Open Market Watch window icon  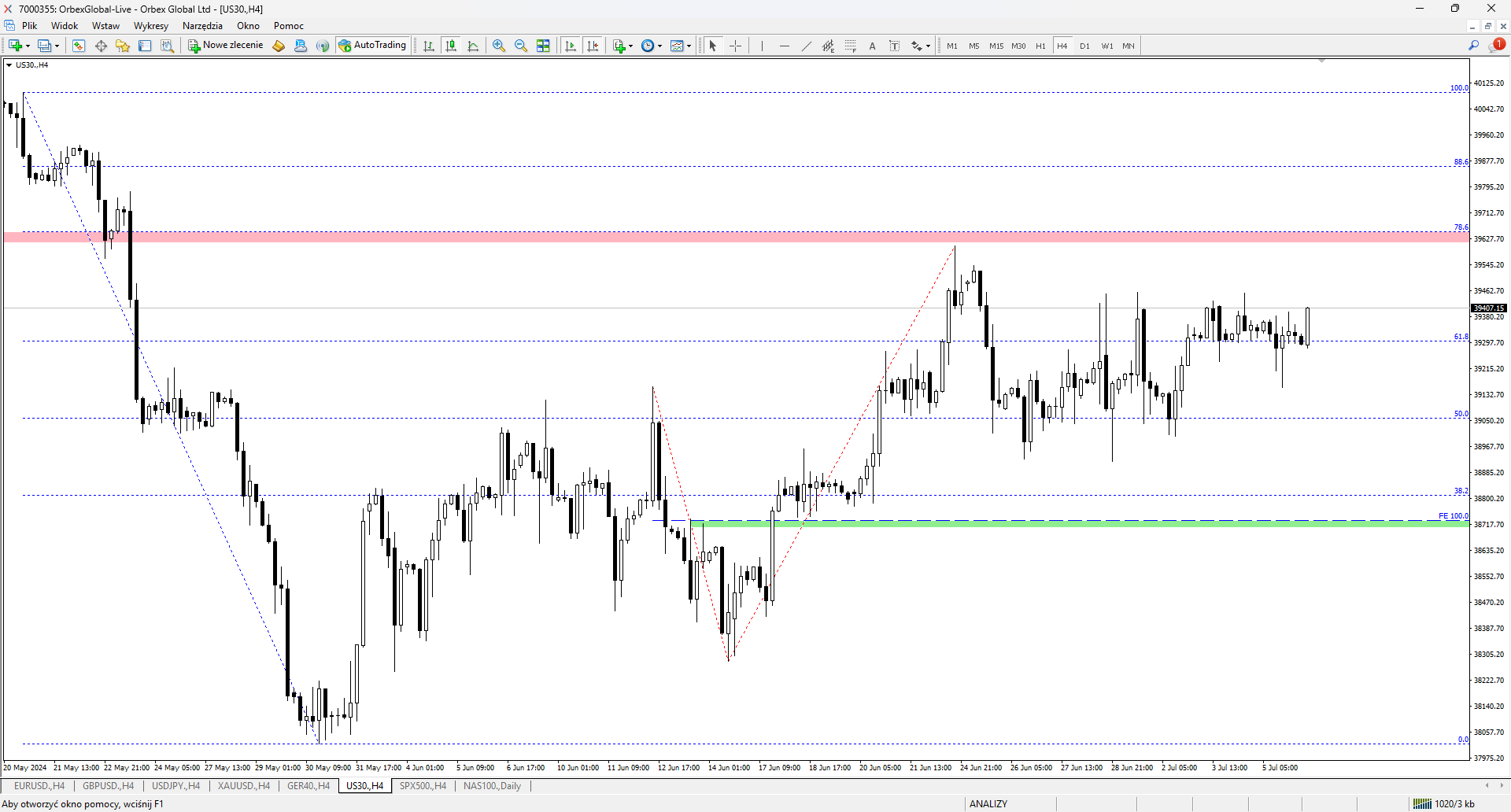tap(79, 46)
